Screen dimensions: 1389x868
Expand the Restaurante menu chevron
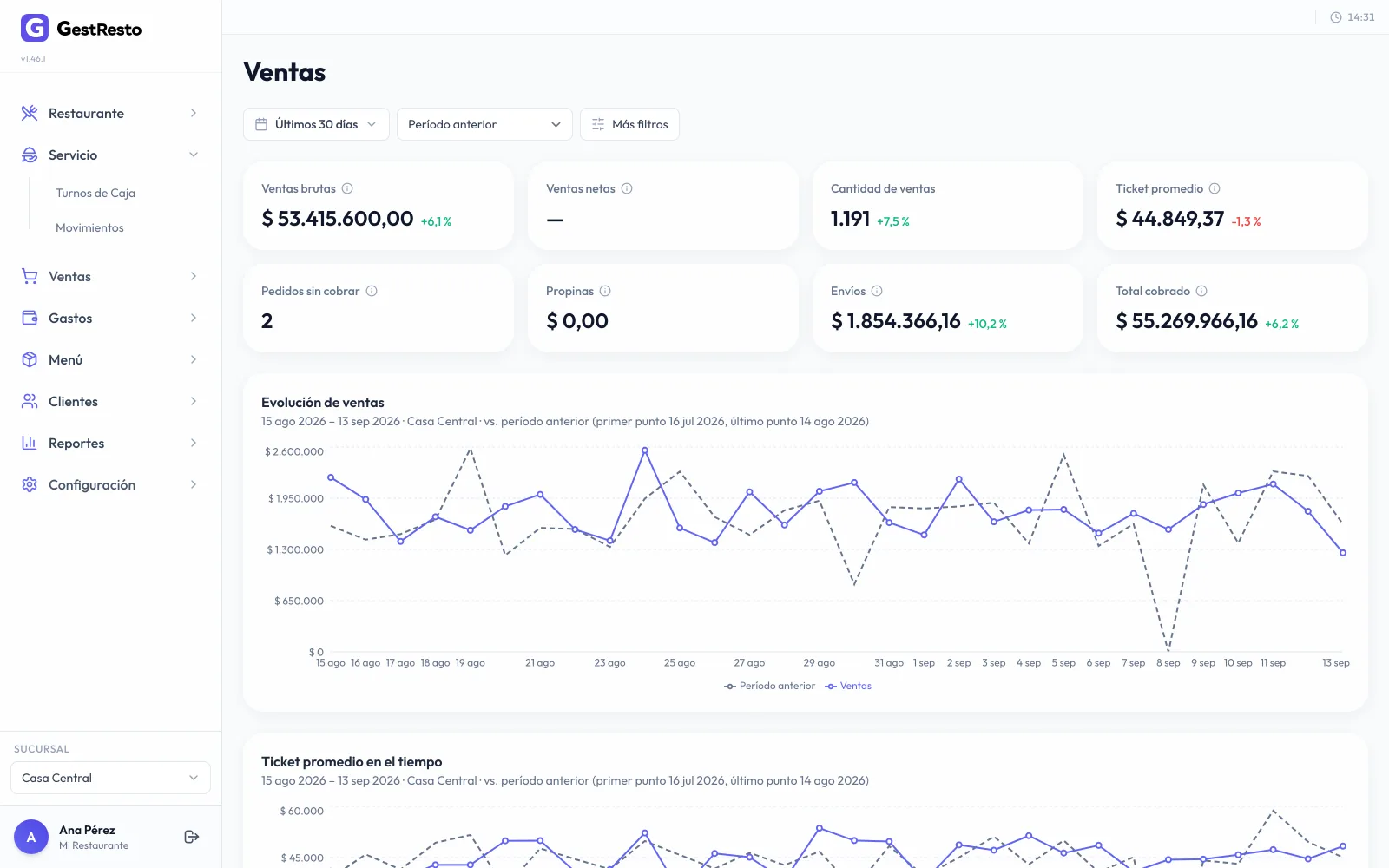click(x=194, y=113)
